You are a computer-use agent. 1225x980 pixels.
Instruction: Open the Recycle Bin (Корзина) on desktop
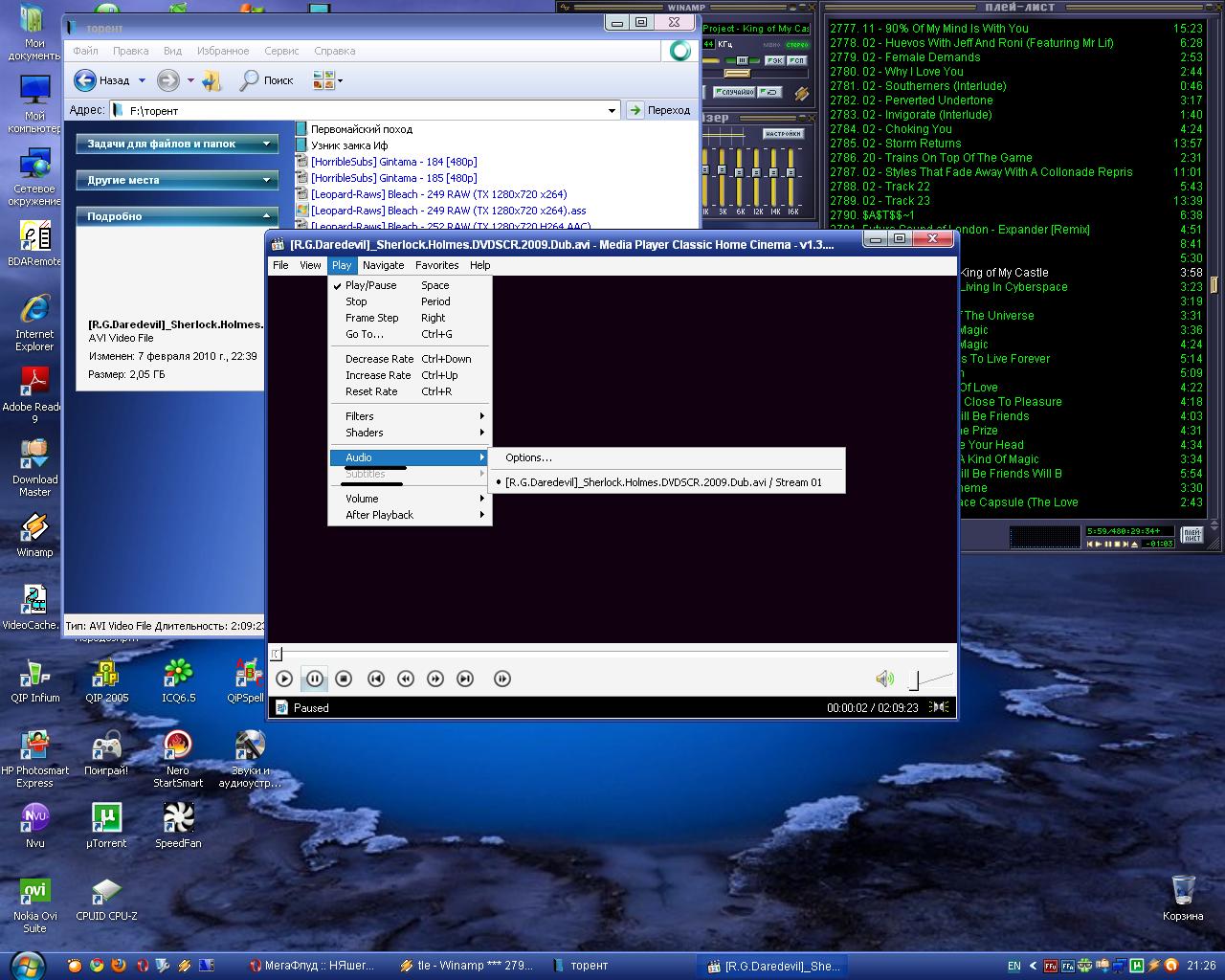[x=1183, y=890]
